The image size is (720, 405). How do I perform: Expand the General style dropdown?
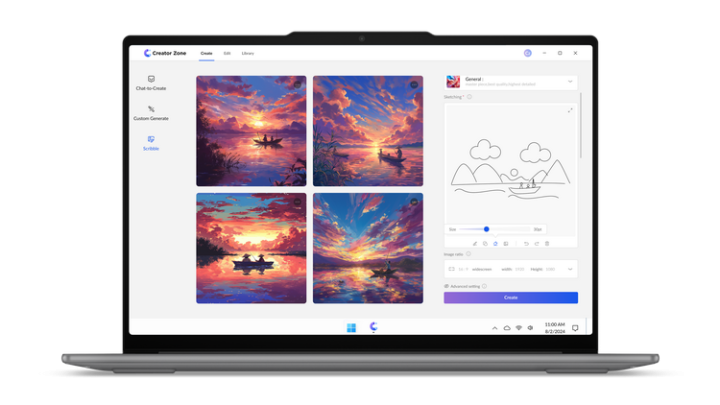coord(570,81)
